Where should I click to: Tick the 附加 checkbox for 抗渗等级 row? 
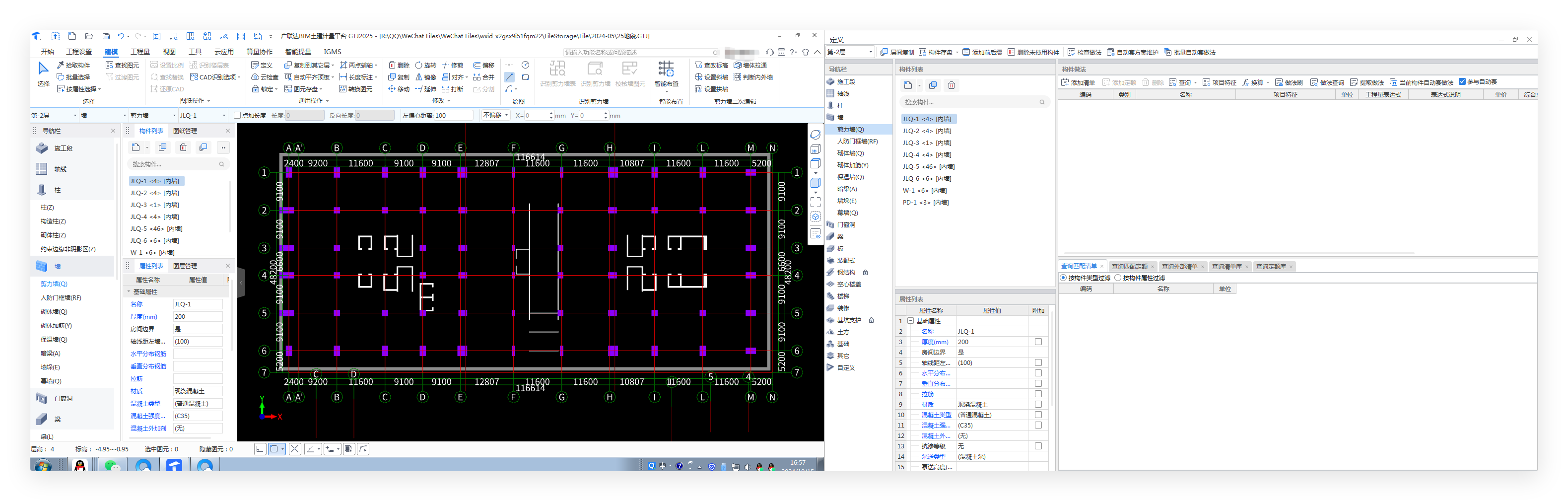(1038, 445)
